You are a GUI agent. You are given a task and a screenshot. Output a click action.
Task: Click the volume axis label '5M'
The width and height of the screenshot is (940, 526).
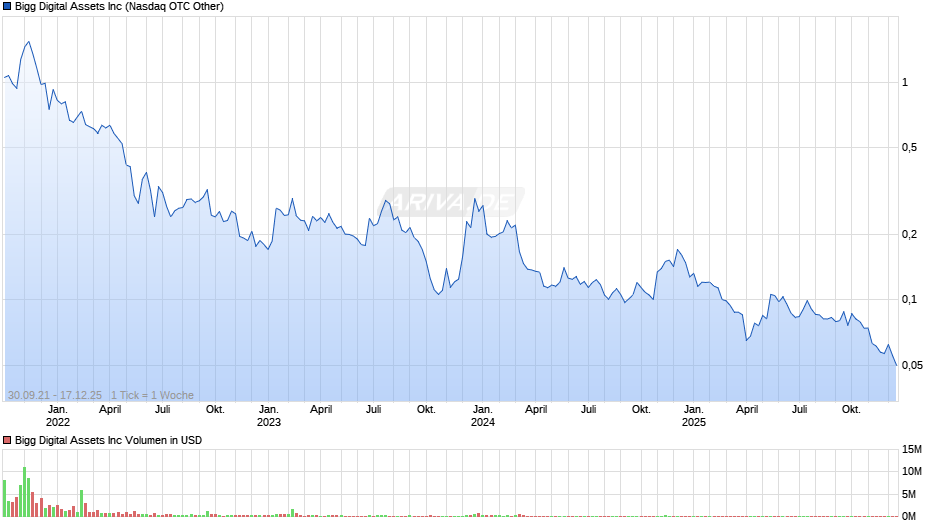point(909,494)
